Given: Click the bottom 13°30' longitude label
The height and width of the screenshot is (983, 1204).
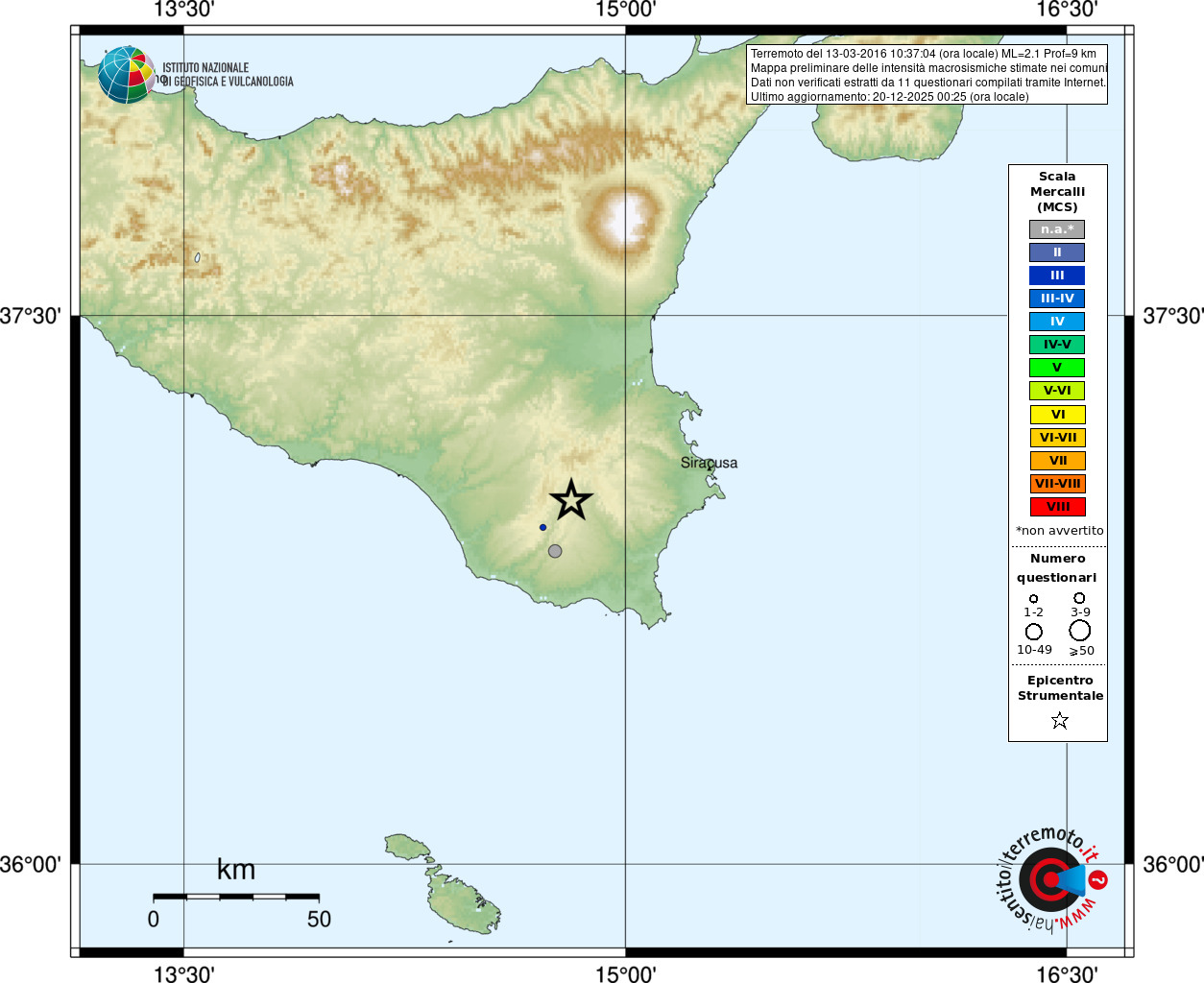Looking at the screenshot, I should (x=183, y=973).
